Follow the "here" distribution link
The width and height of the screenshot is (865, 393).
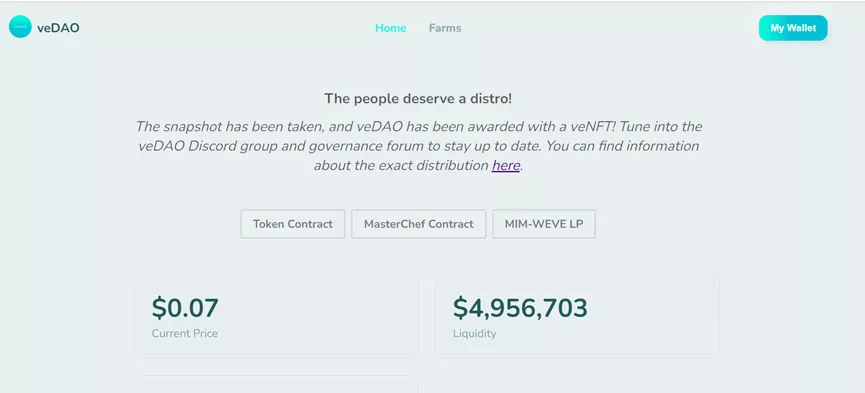(x=506, y=166)
